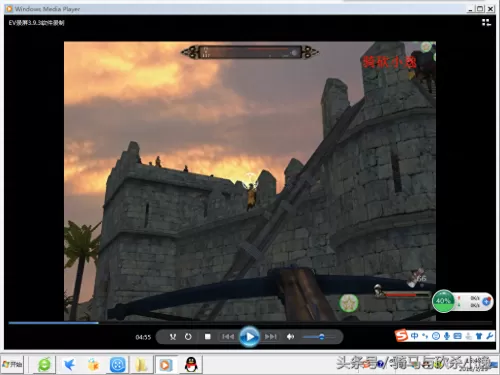Viewport: 500px width, 375px height.
Task: Skip to the previous track
Action: click(x=228, y=337)
